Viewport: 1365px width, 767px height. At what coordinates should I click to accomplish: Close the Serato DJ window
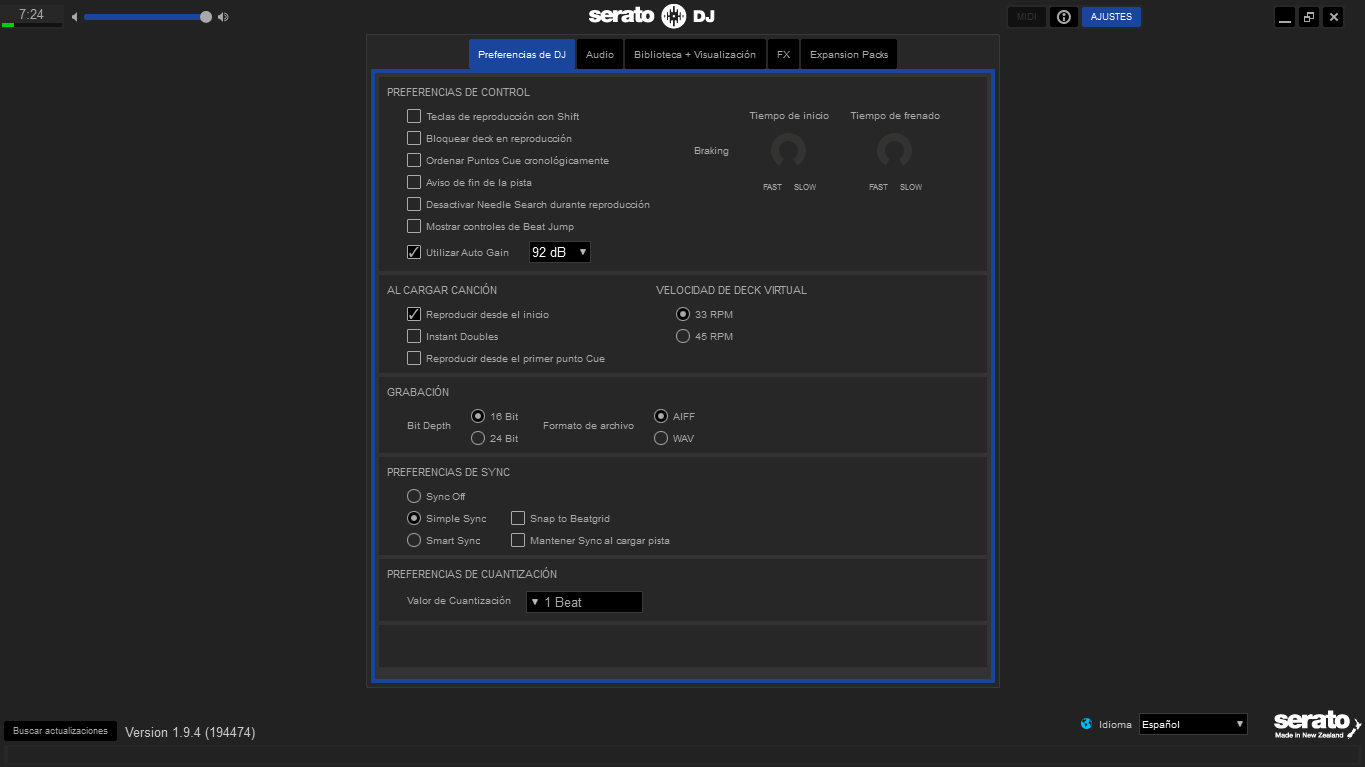pyautogui.click(x=1333, y=17)
